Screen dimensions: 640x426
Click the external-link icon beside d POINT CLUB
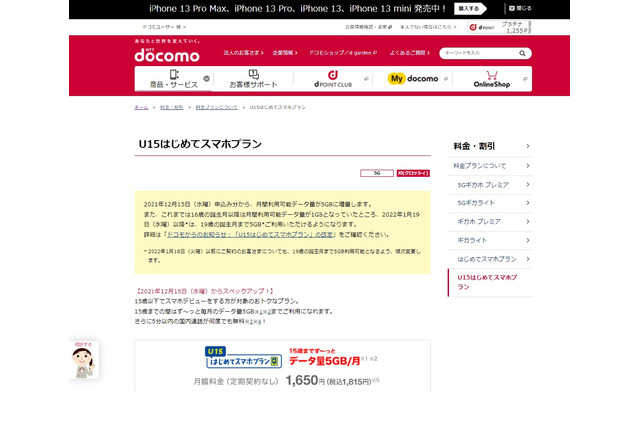[366, 79]
